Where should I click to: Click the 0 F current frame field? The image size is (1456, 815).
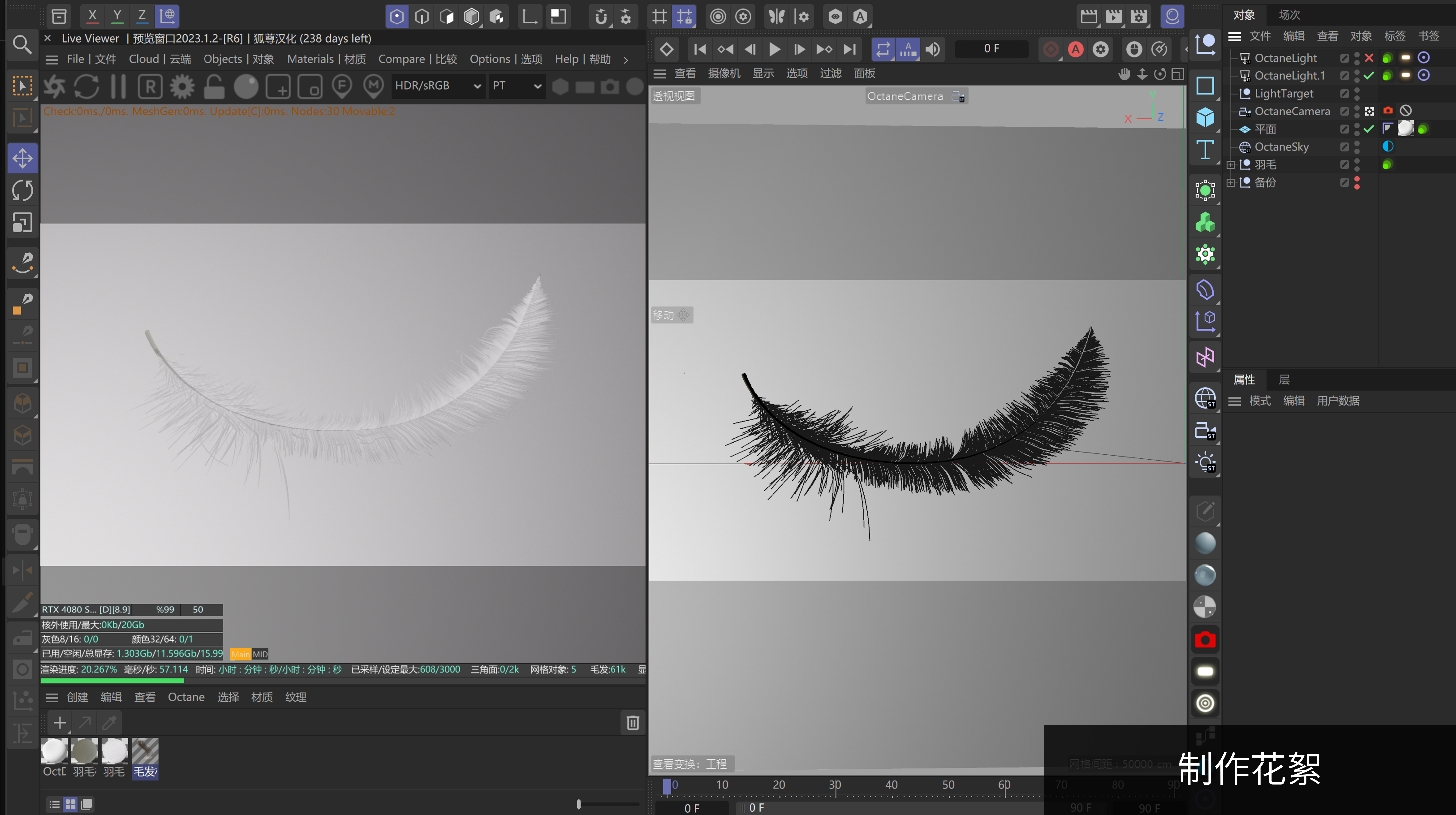click(991, 49)
